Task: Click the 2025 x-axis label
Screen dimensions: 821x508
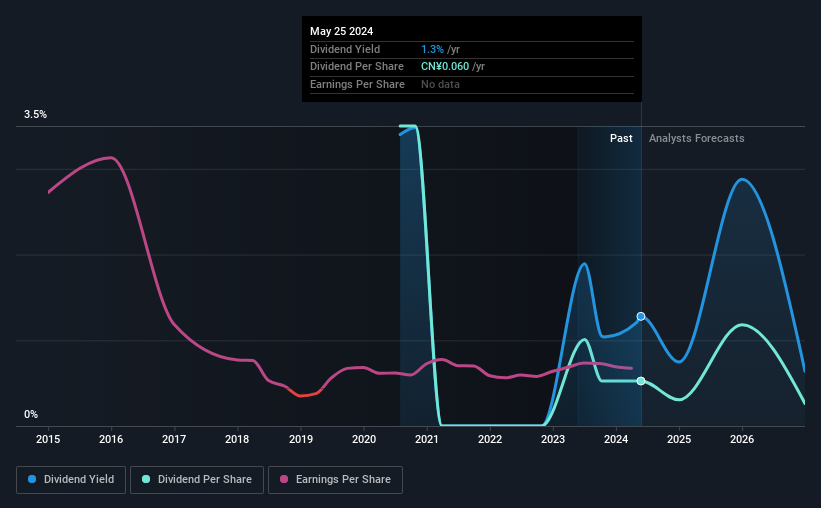Action: tap(679, 439)
